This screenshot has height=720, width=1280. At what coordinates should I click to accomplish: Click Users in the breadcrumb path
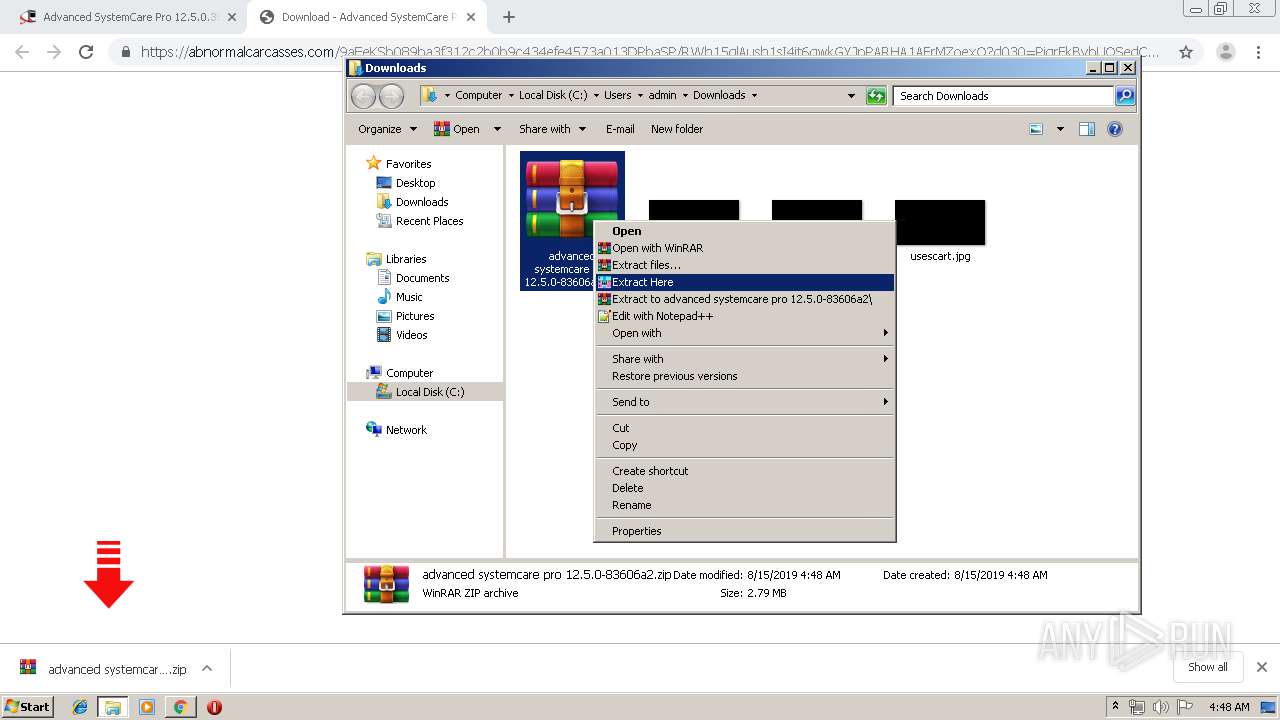point(617,96)
